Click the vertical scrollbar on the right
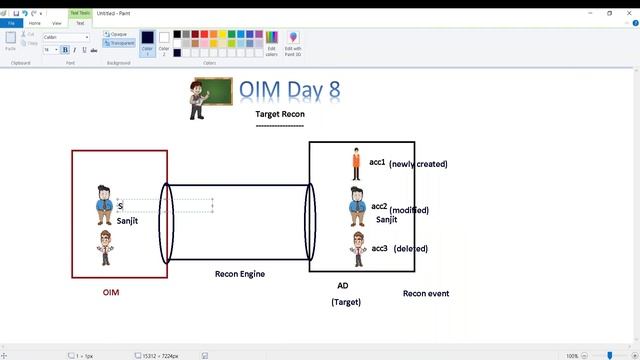 tap(636, 206)
